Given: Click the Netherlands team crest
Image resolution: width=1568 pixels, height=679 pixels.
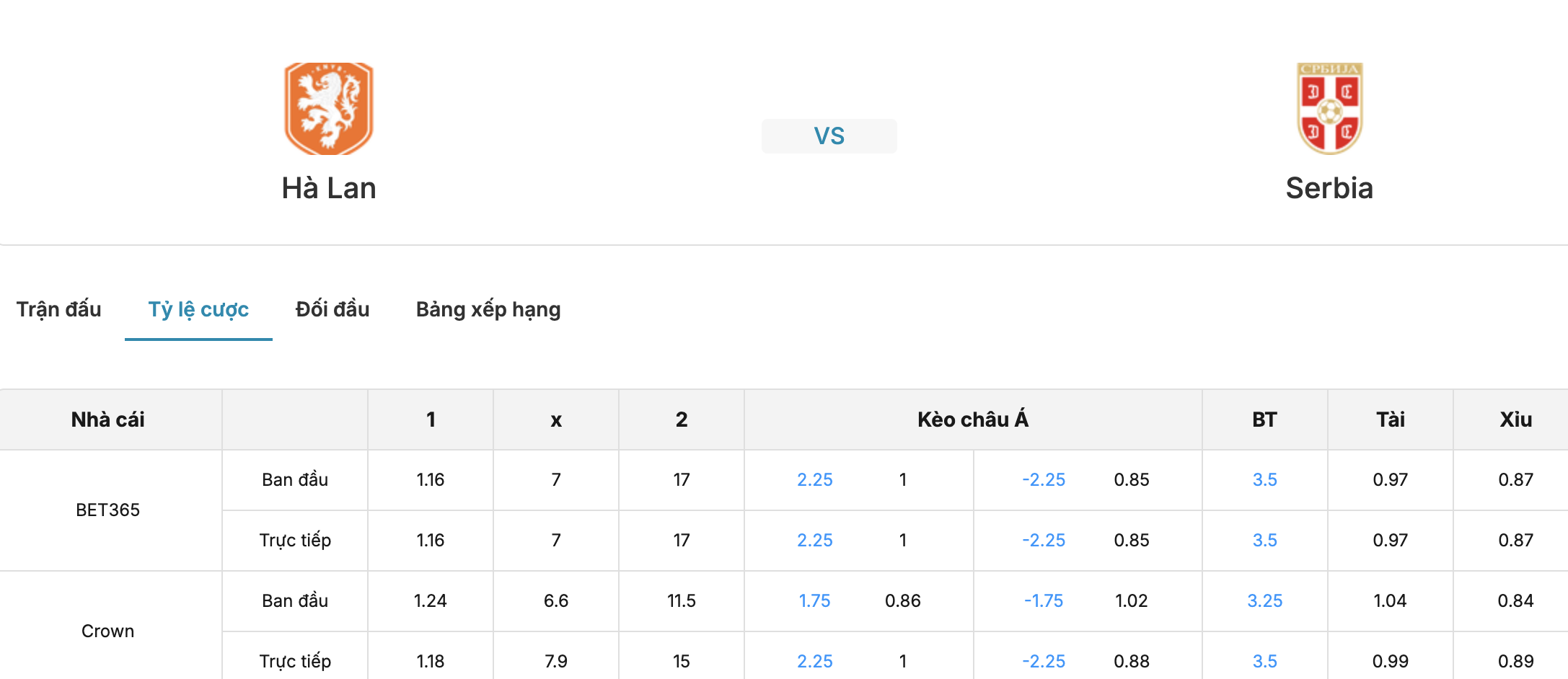Looking at the screenshot, I should [x=329, y=108].
